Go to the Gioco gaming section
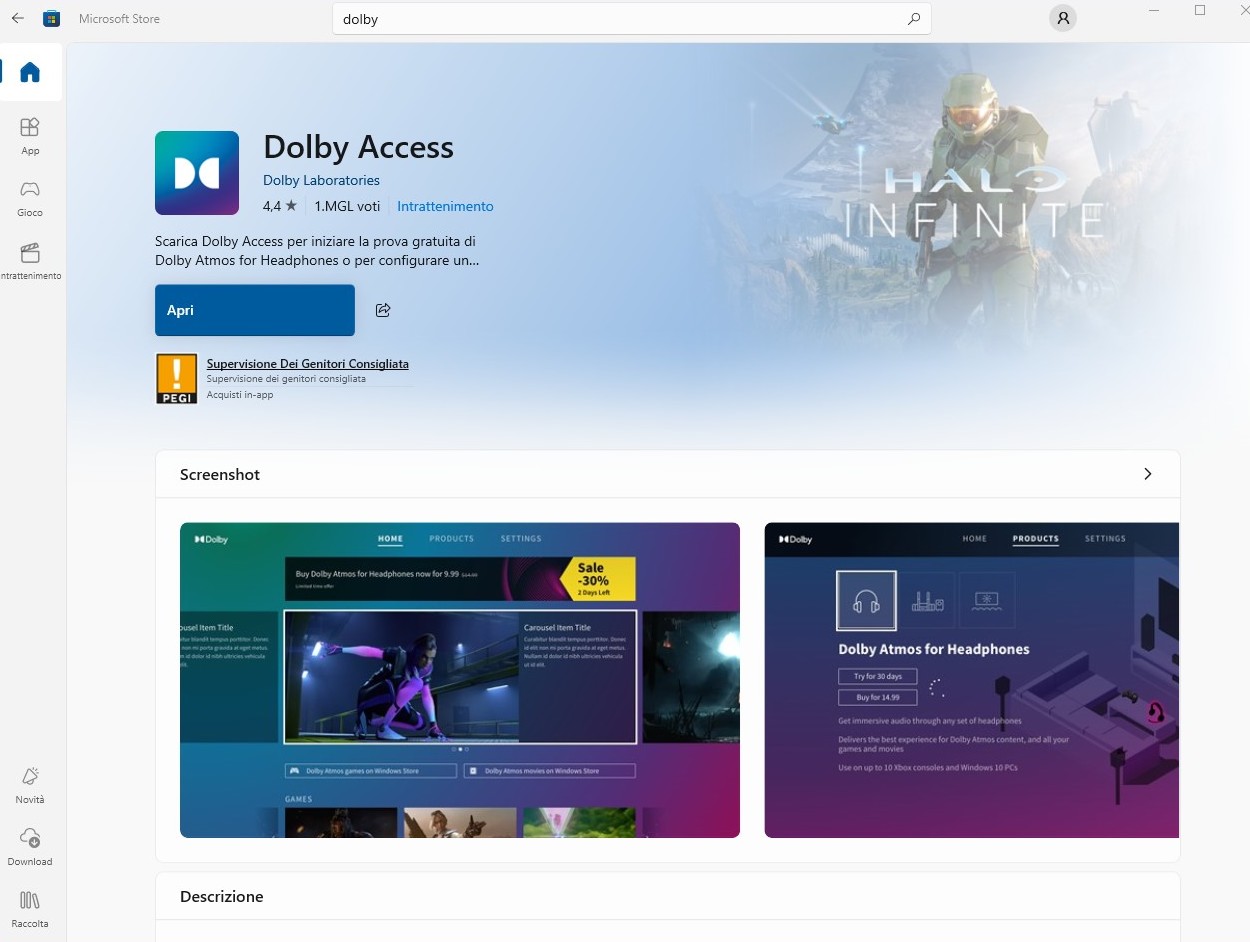The height and width of the screenshot is (942, 1250). 30,197
